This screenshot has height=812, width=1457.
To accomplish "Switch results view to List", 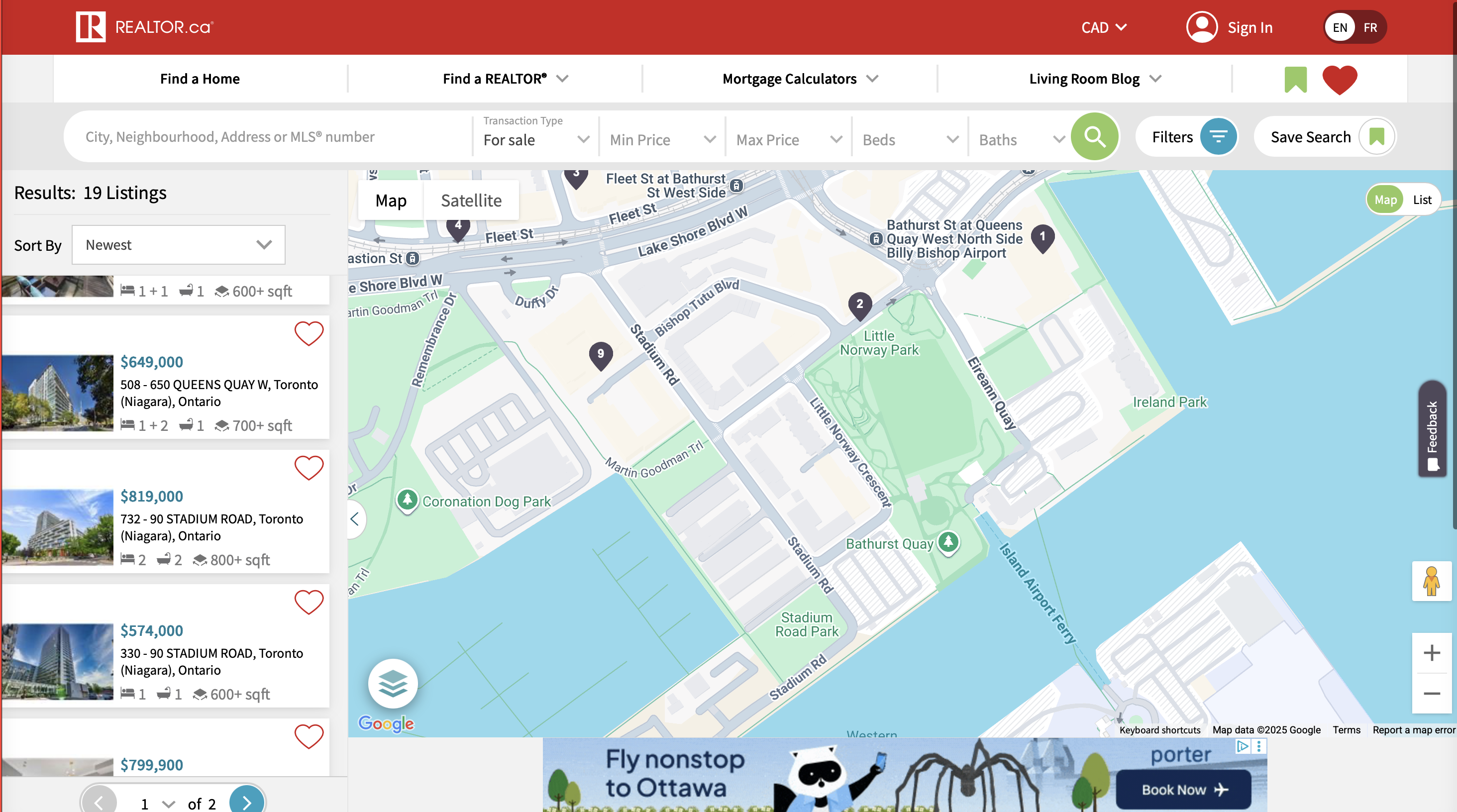I will 1422,200.
